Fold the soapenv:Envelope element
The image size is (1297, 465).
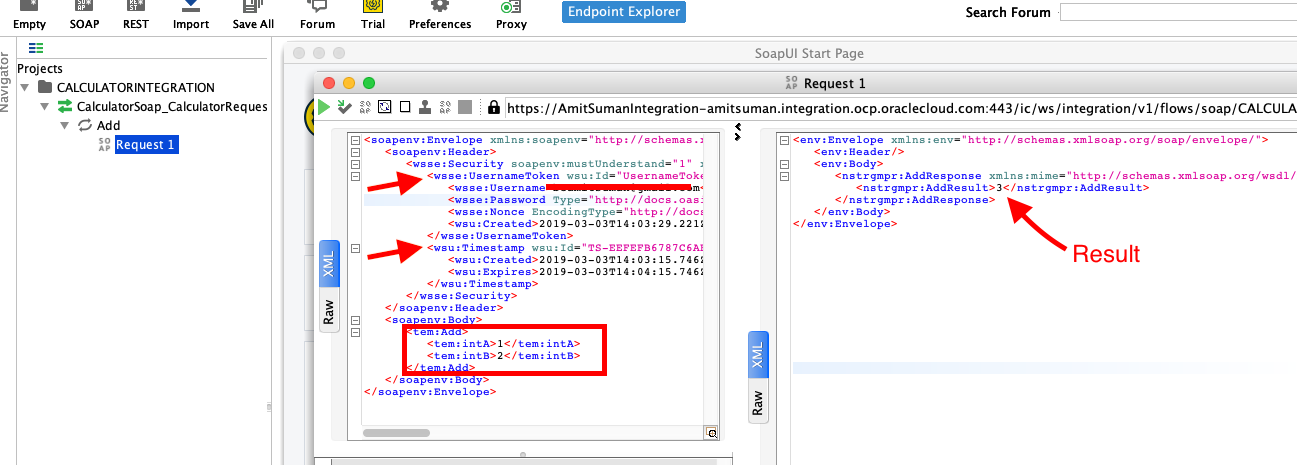[356, 141]
